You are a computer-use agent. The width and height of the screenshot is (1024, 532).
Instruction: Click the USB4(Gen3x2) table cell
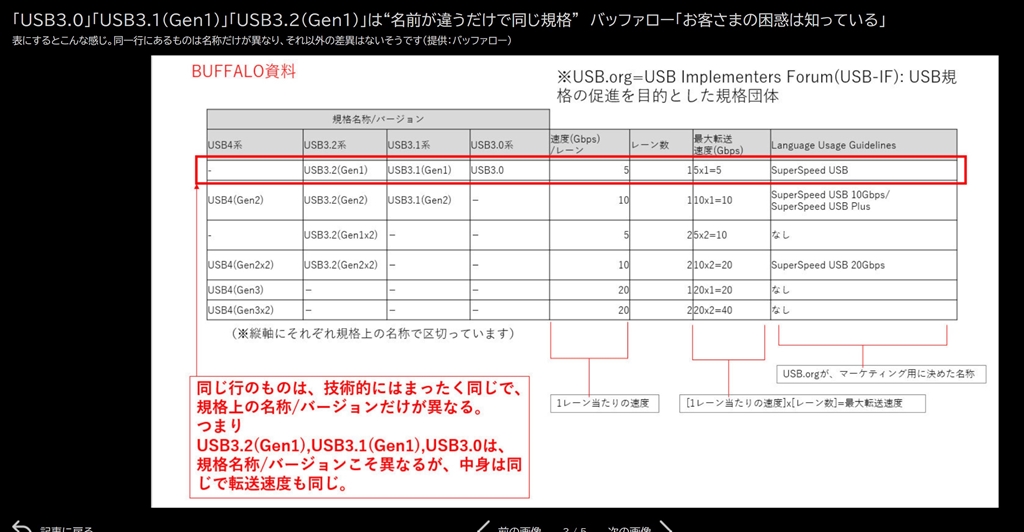[x=255, y=310]
